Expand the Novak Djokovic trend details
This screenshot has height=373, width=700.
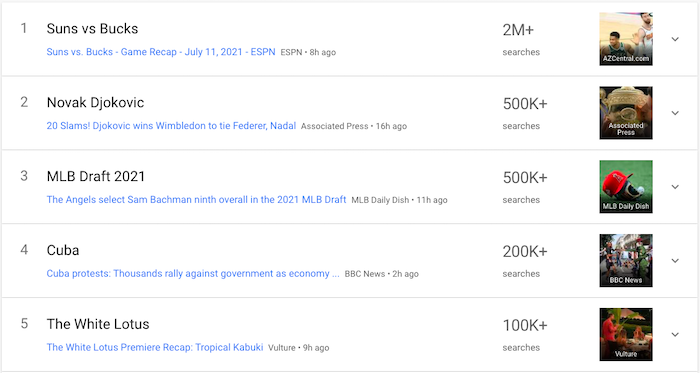(x=675, y=113)
